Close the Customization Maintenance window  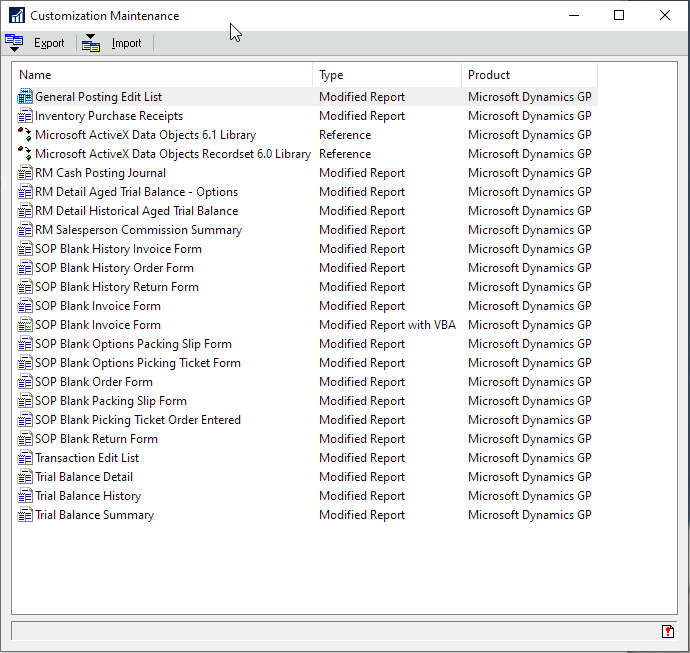pos(665,15)
